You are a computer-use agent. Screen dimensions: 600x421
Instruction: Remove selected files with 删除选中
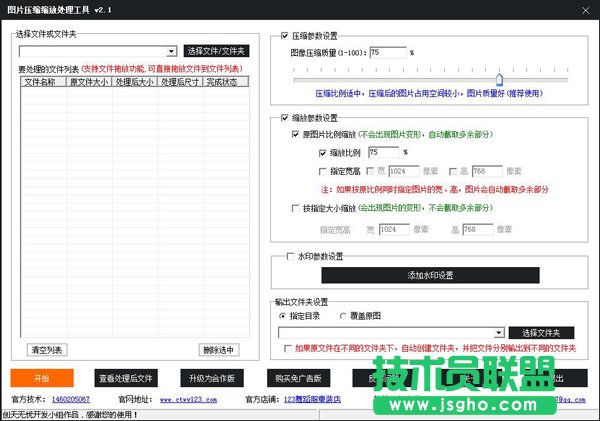pyautogui.click(x=219, y=350)
